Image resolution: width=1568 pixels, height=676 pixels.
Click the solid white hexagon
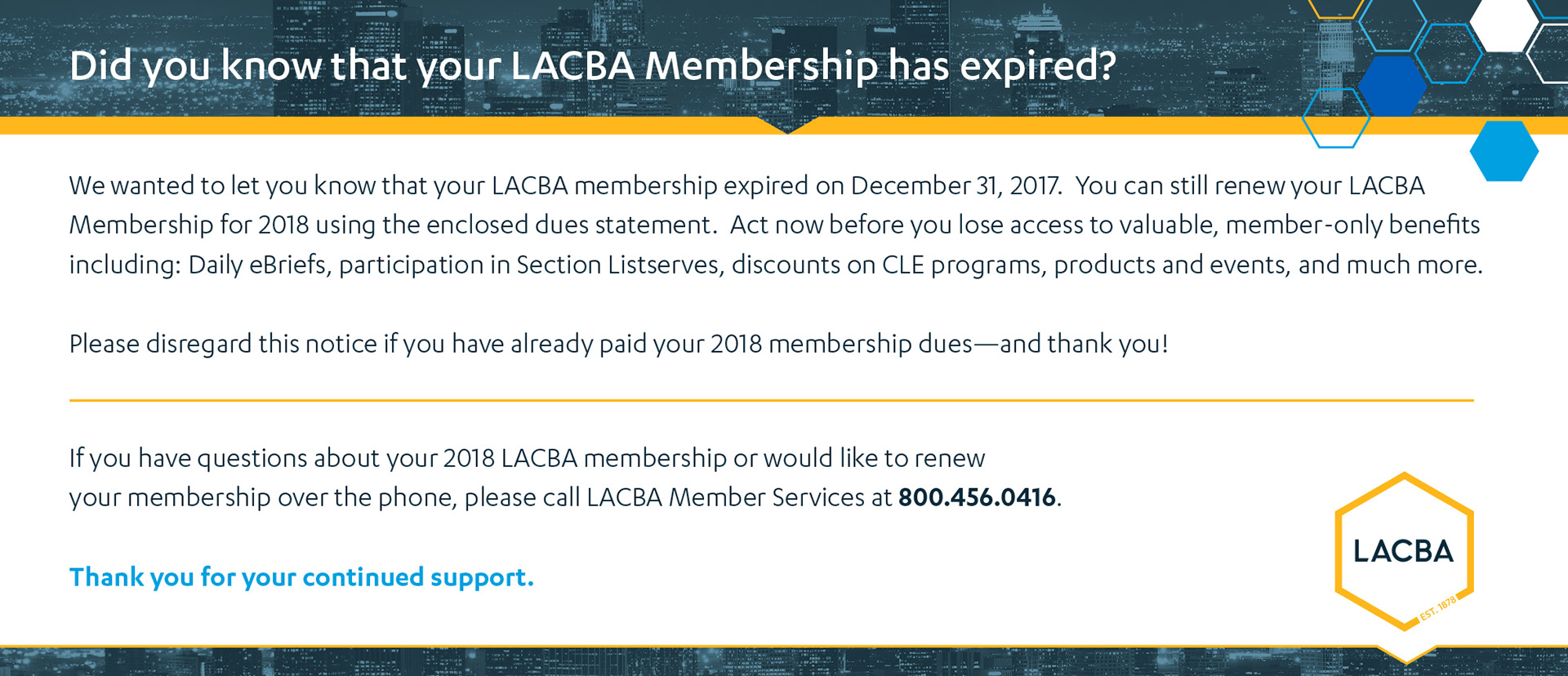tap(1504, 23)
